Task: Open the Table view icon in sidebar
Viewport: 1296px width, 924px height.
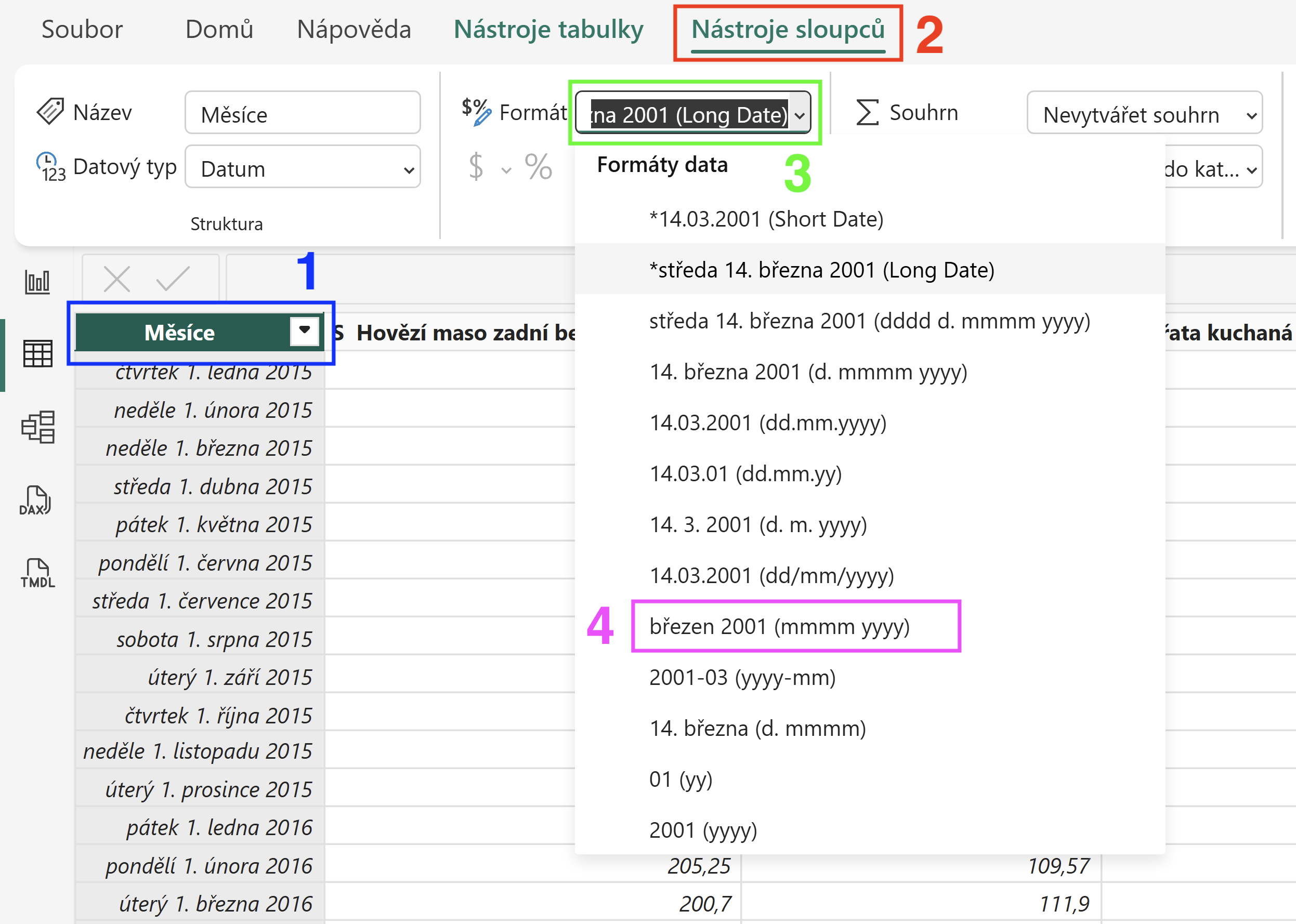Action: pos(37,353)
